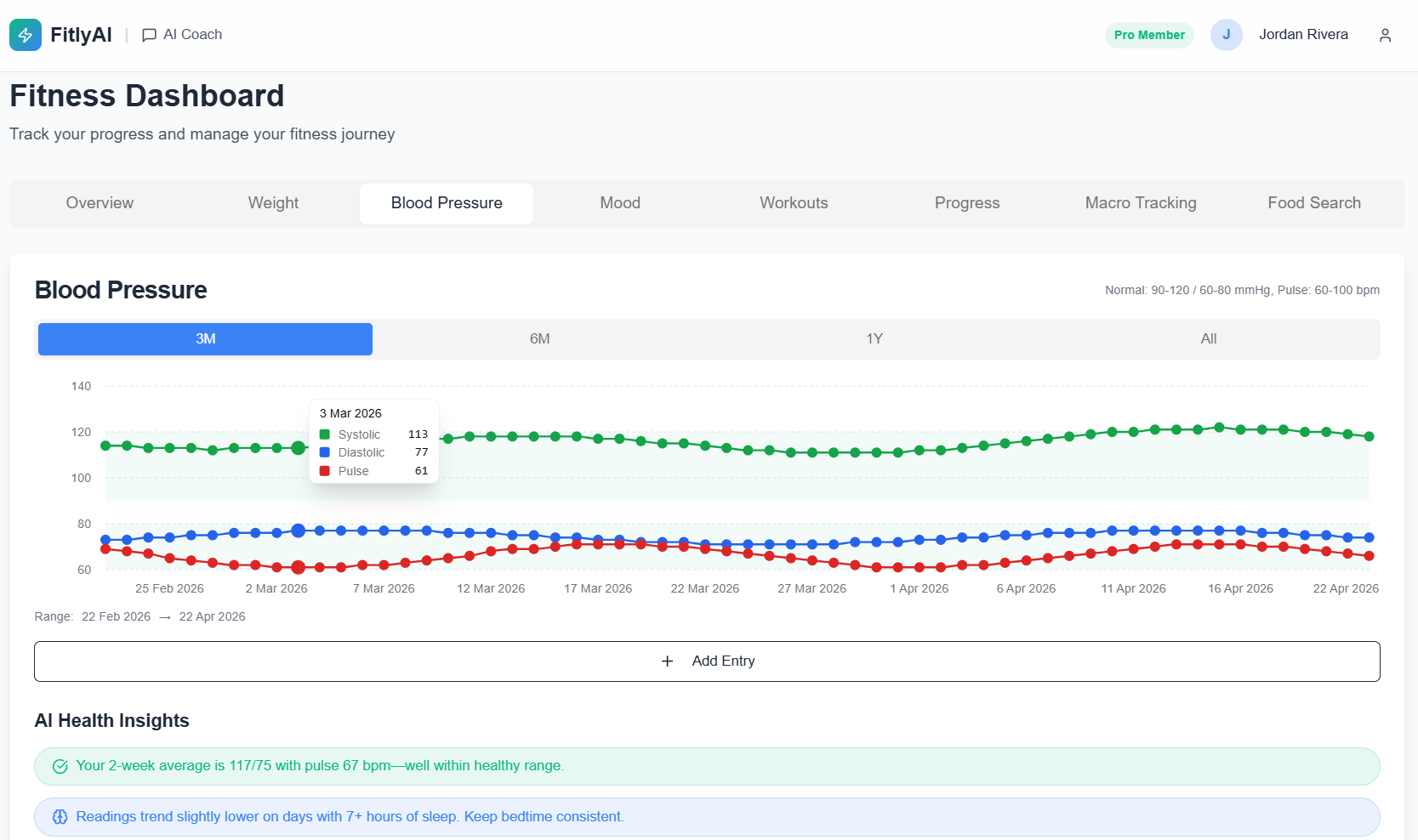Viewport: 1418px width, 840px height.
Task: Click the FitlyAI lightning bolt logo
Action: 26,35
